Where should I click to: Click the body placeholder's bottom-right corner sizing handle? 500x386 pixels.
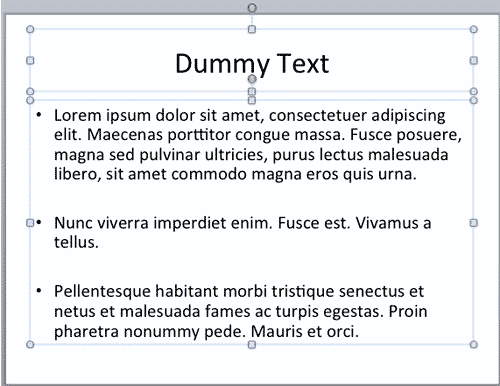click(x=474, y=344)
